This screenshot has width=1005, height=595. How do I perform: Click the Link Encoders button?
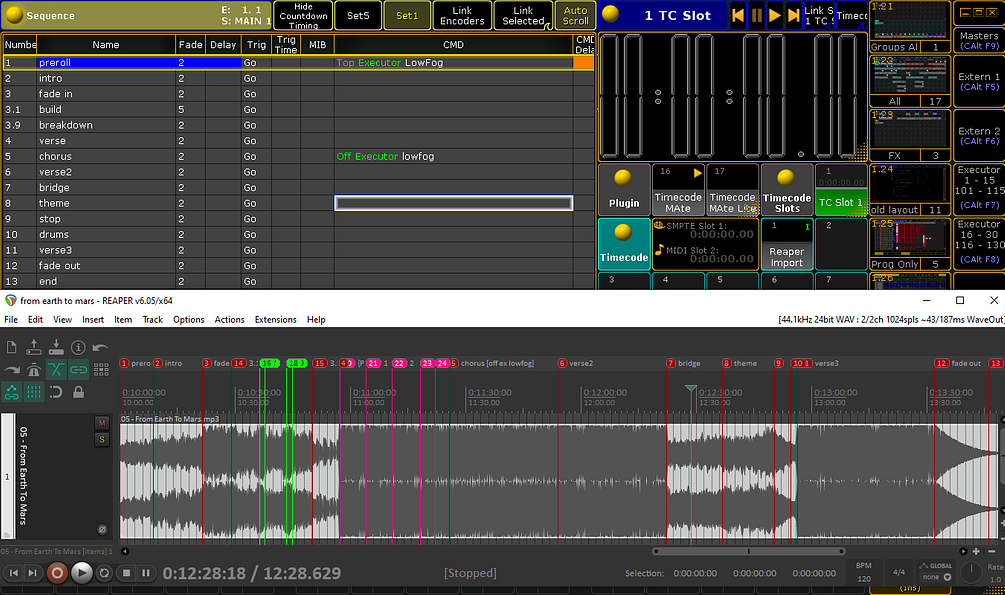(x=462, y=15)
